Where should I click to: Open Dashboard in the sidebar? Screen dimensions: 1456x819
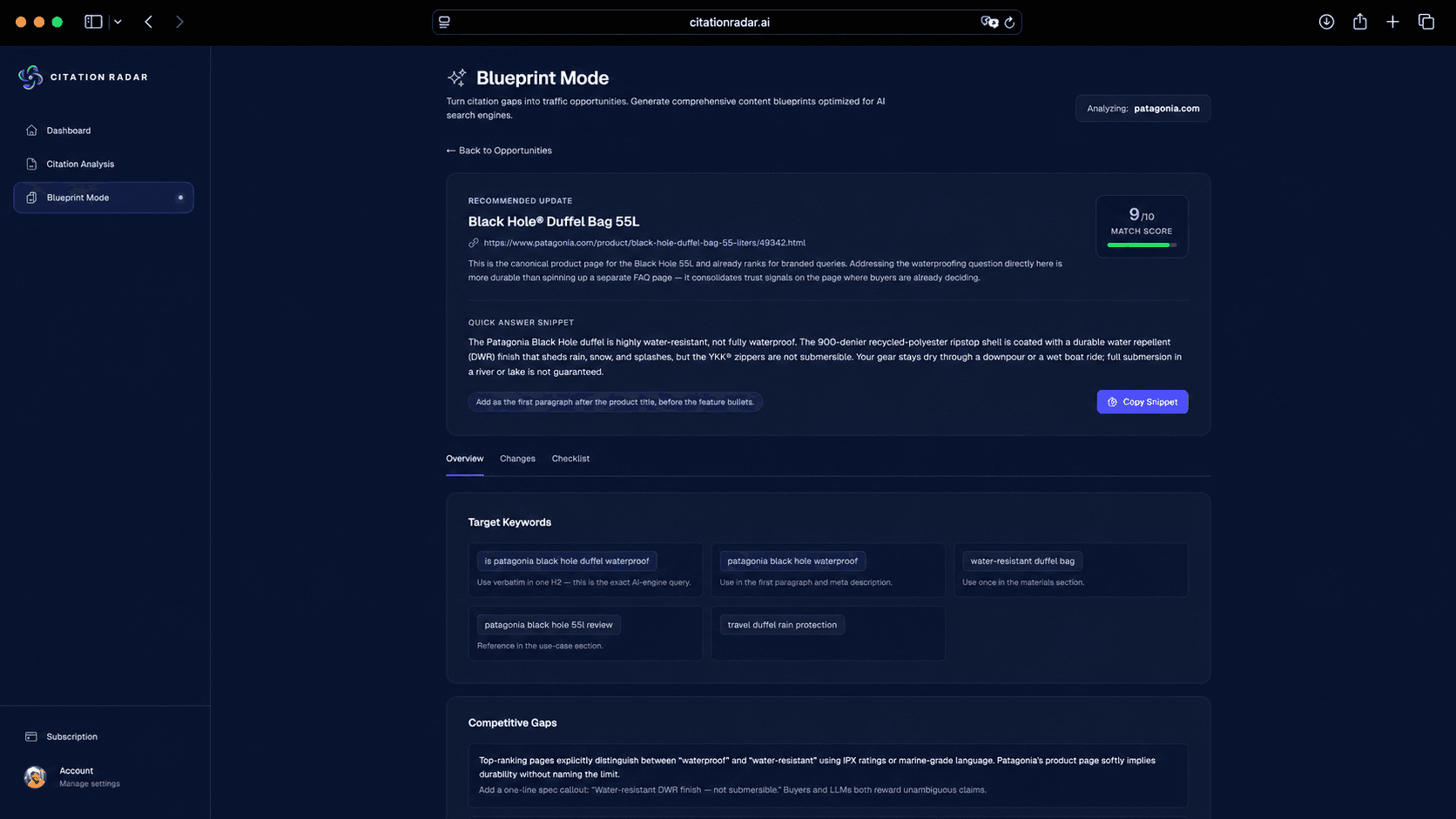tap(104, 131)
